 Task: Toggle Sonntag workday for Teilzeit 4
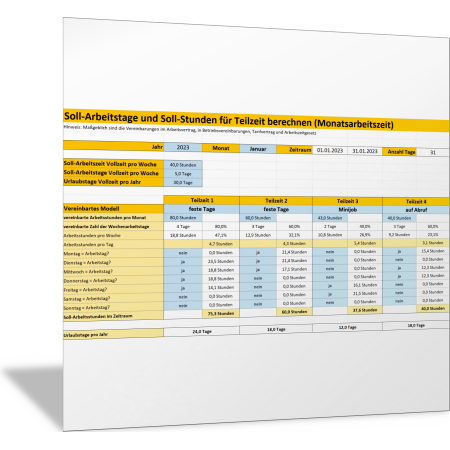[x=399, y=300]
